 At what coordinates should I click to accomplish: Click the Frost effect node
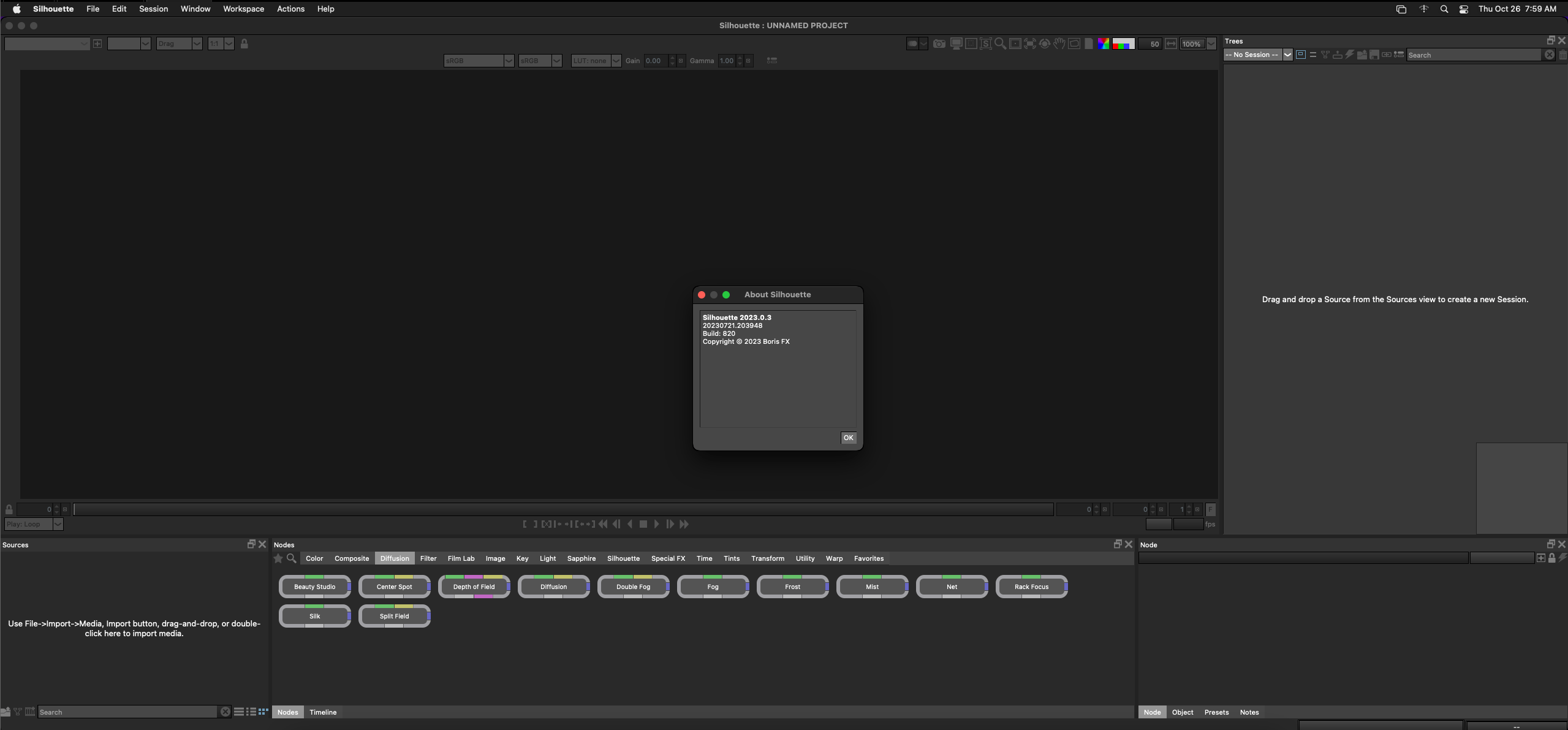point(792,586)
